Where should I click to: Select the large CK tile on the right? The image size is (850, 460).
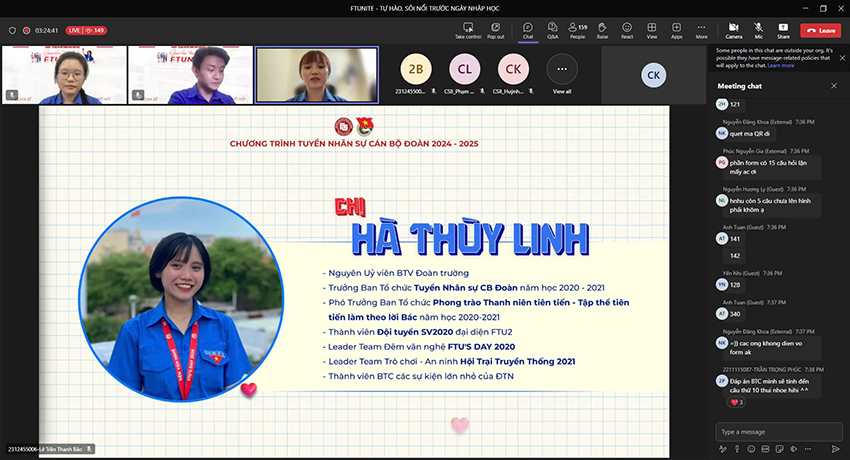654,75
